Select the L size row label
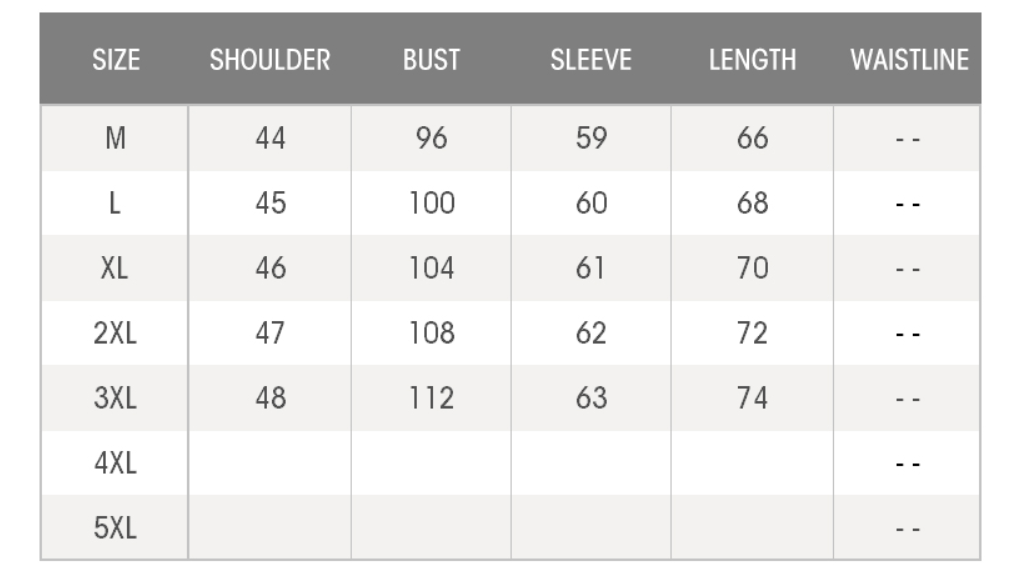Screen dimensions: 1029x567 [115, 204]
